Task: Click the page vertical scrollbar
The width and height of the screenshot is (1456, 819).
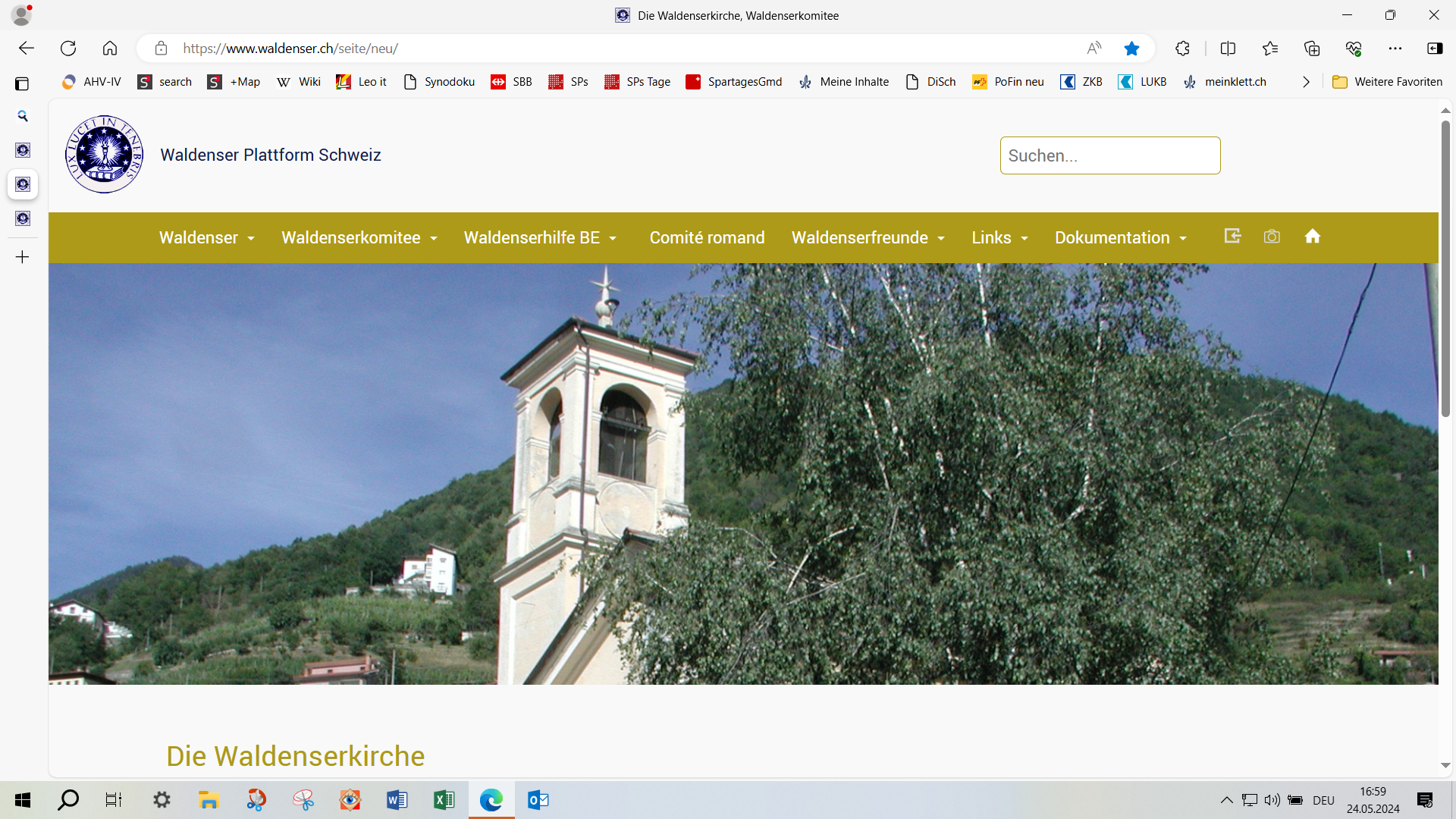Action: coord(1445,269)
